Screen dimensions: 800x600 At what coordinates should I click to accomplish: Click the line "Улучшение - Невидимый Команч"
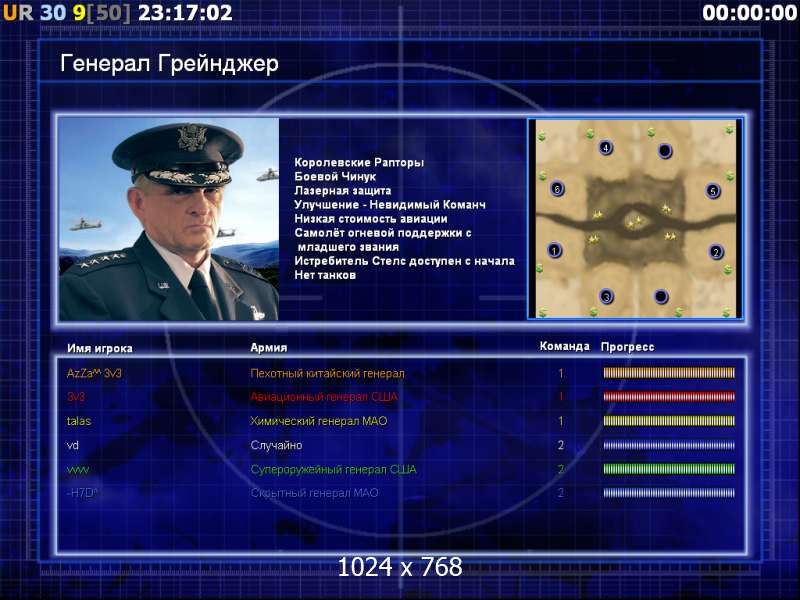click(x=390, y=205)
